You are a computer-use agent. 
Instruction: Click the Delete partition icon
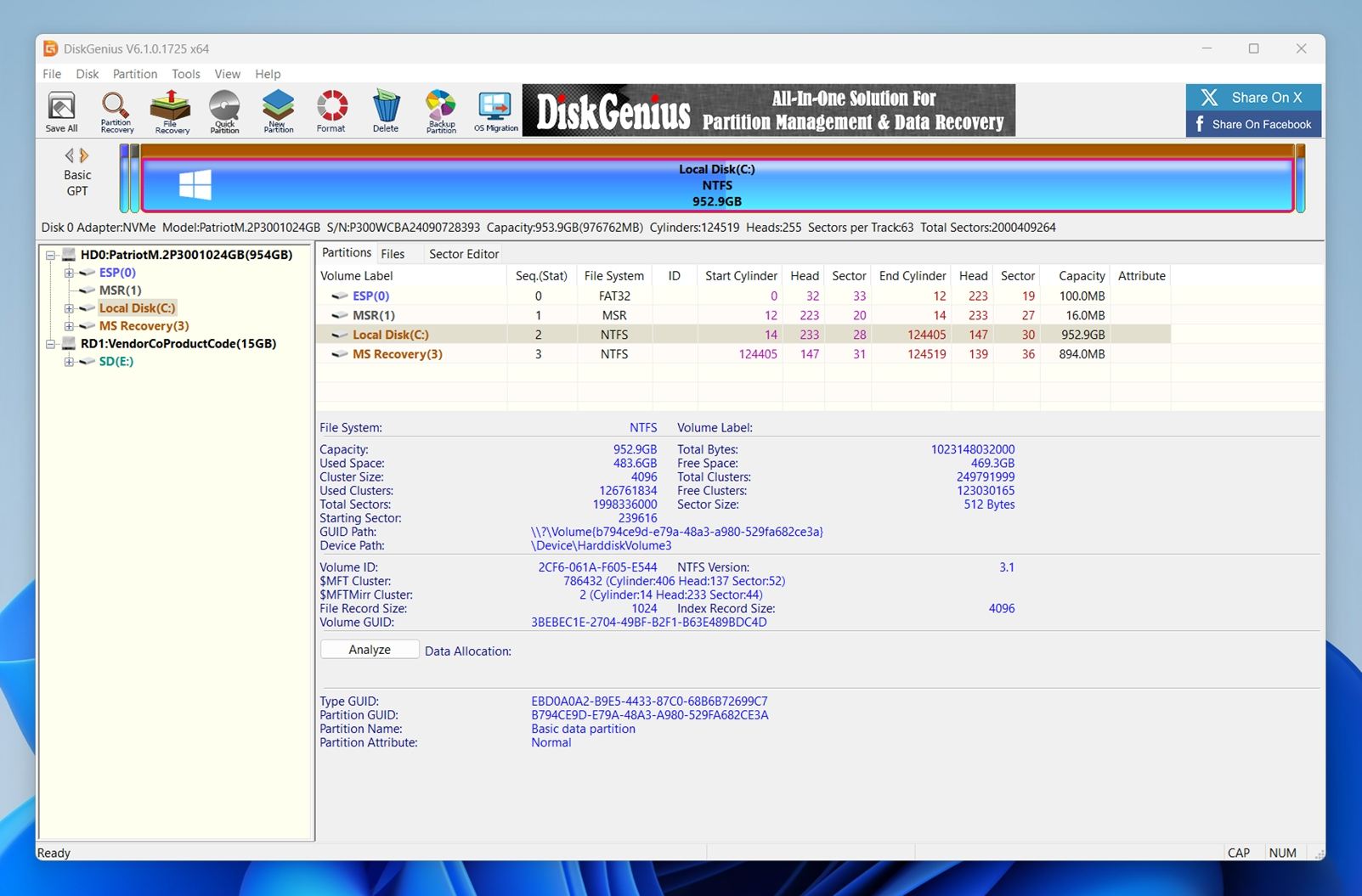[x=386, y=110]
